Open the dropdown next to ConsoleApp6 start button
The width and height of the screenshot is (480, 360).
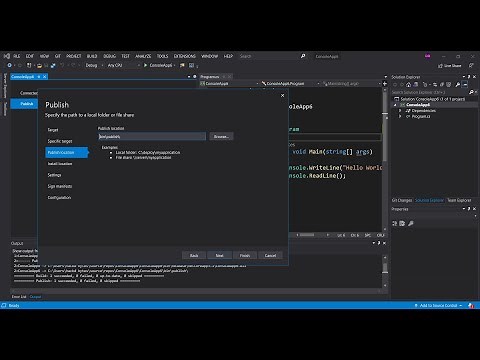[x=174, y=65]
